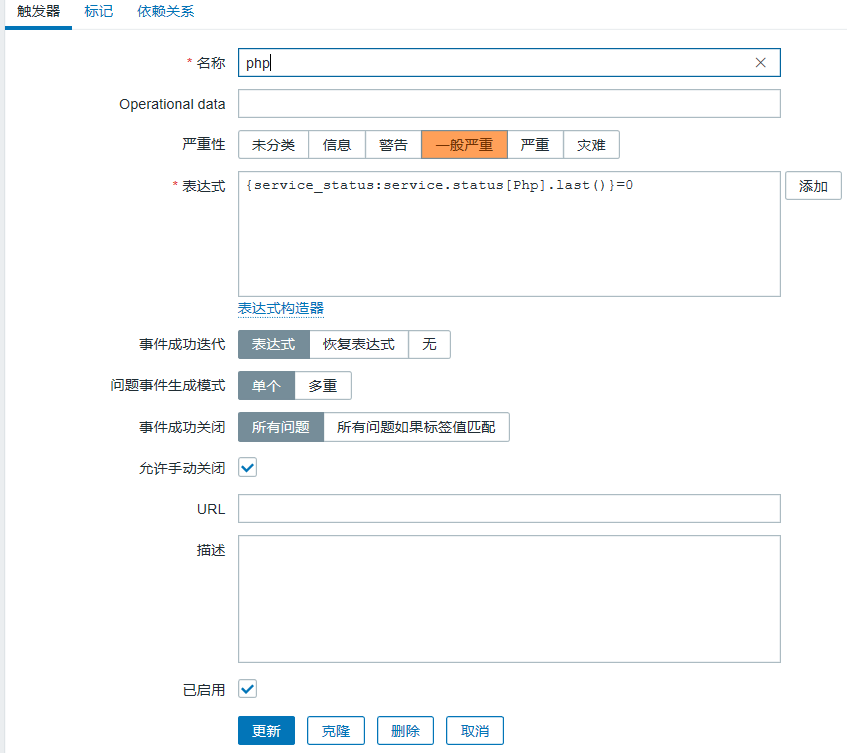Open the 触发器 tab
Image resolution: width=847 pixels, height=753 pixels.
click(38, 11)
